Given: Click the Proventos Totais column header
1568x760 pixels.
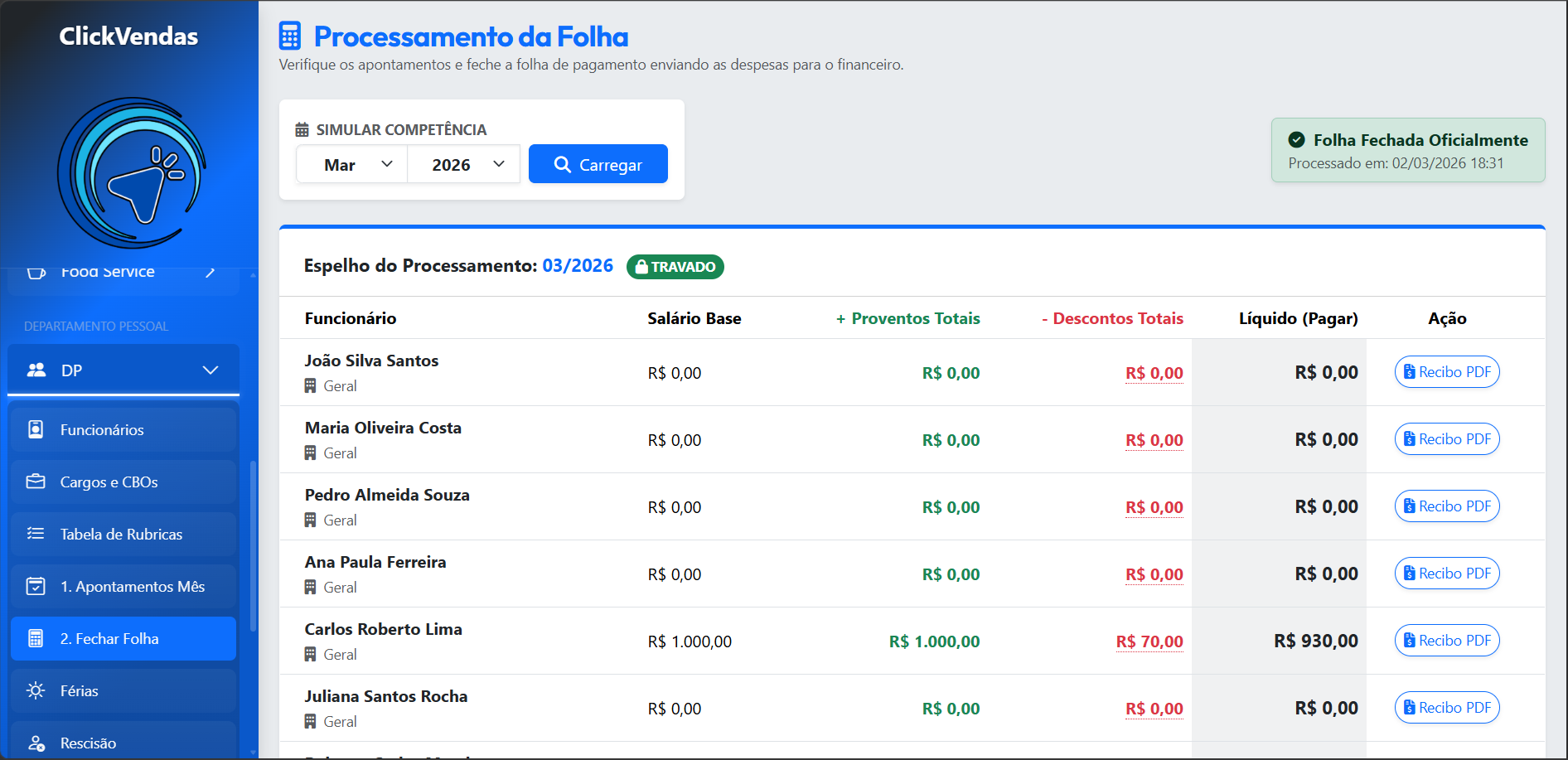Looking at the screenshot, I should [907, 318].
